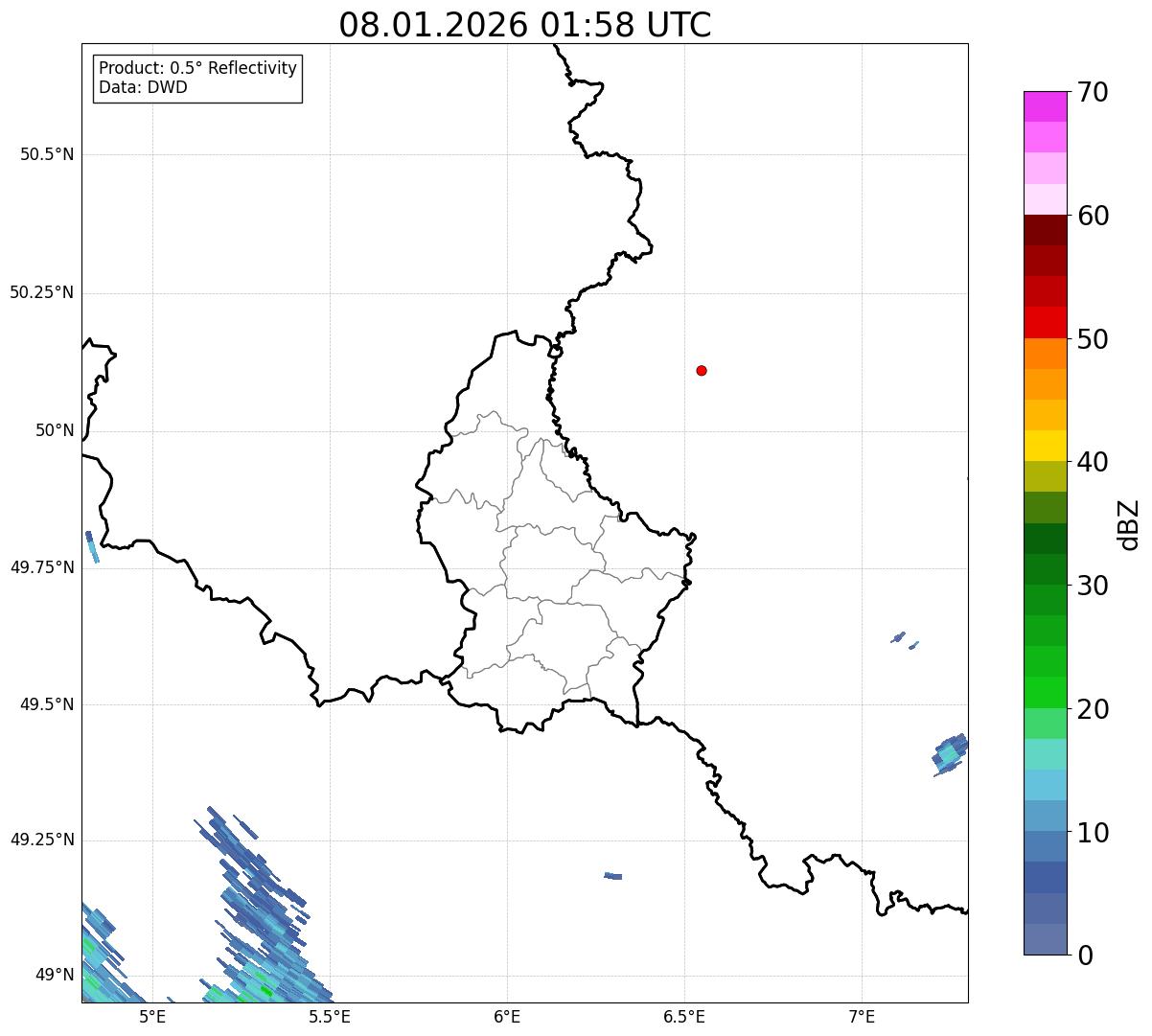Image resolution: width=1152 pixels, height=1036 pixels.
Task: Click the 5.5°E longitude label
Action: tap(330, 1017)
